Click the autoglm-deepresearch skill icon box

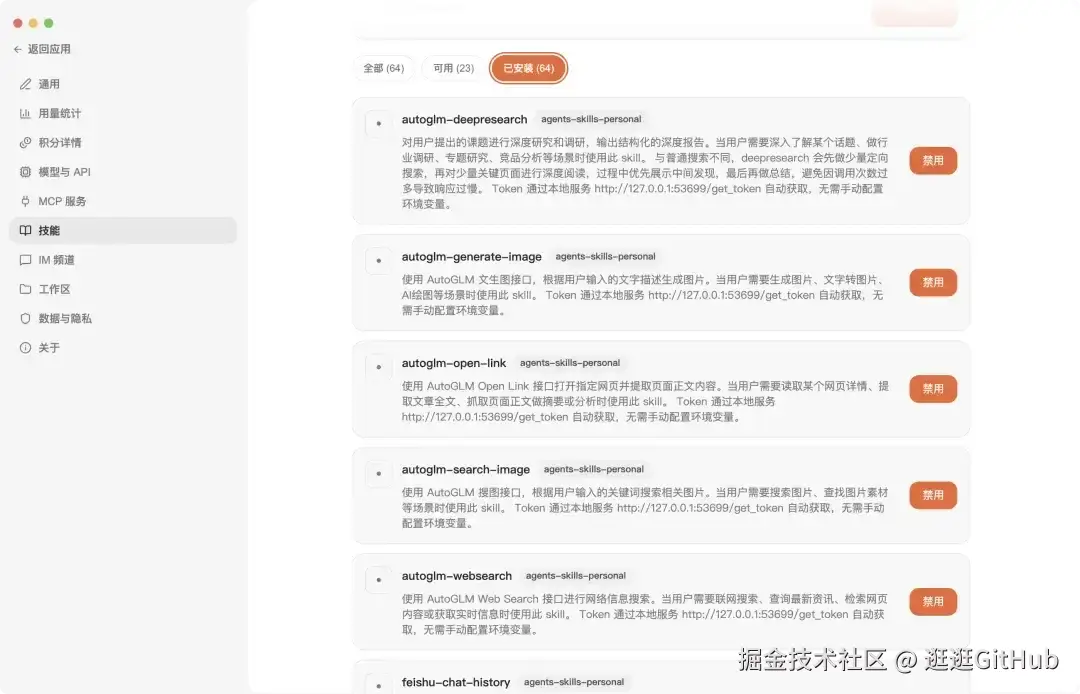pos(379,124)
